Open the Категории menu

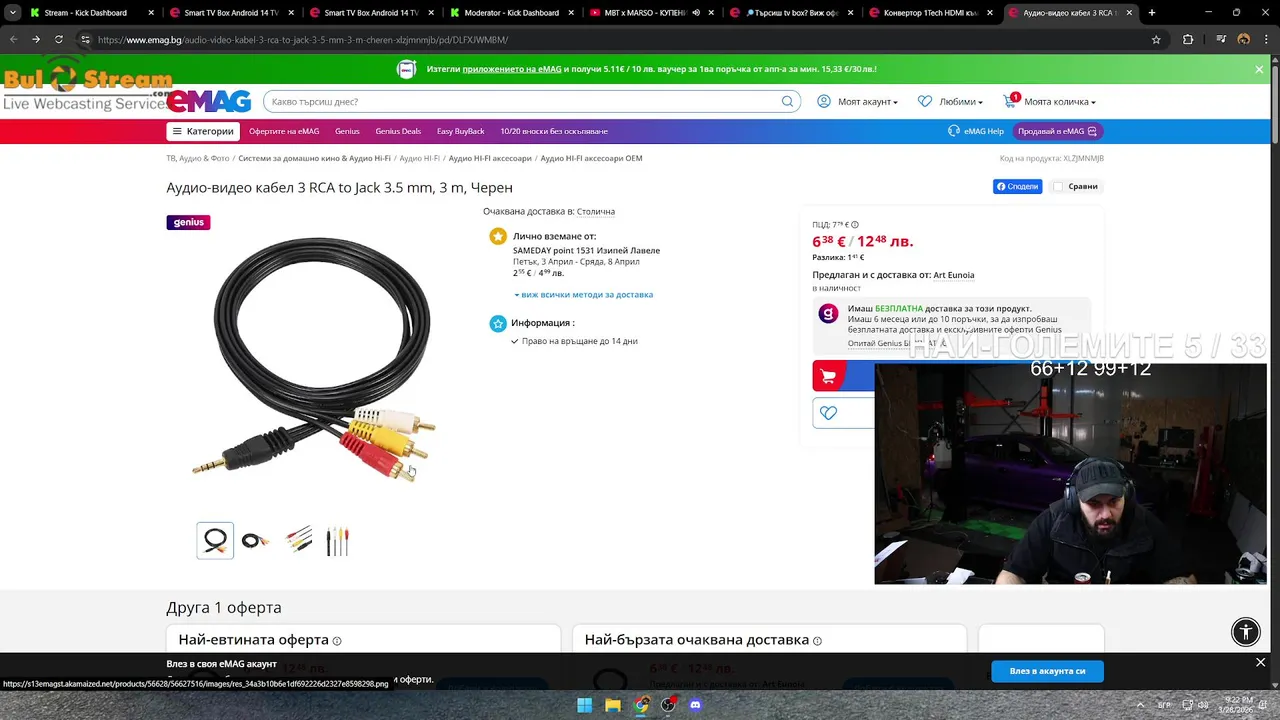tap(203, 131)
